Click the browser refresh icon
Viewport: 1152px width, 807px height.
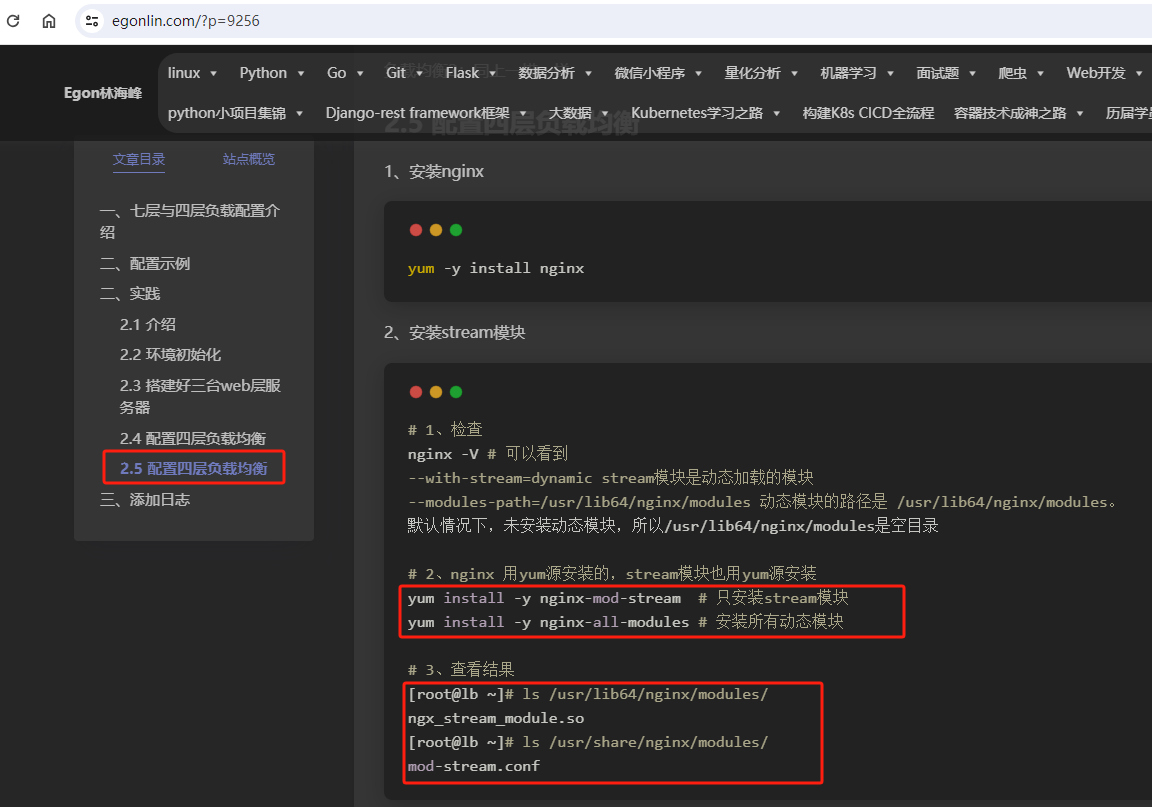[x=11, y=21]
